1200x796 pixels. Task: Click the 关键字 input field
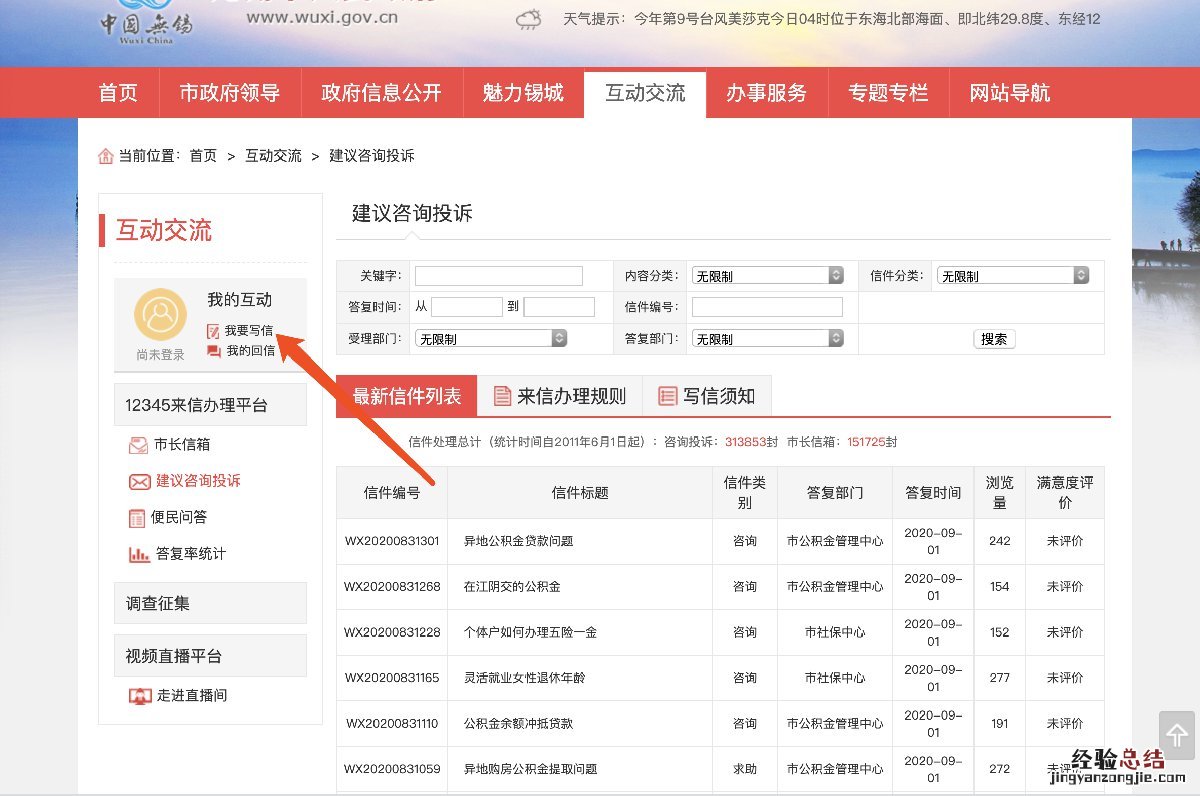(498, 276)
